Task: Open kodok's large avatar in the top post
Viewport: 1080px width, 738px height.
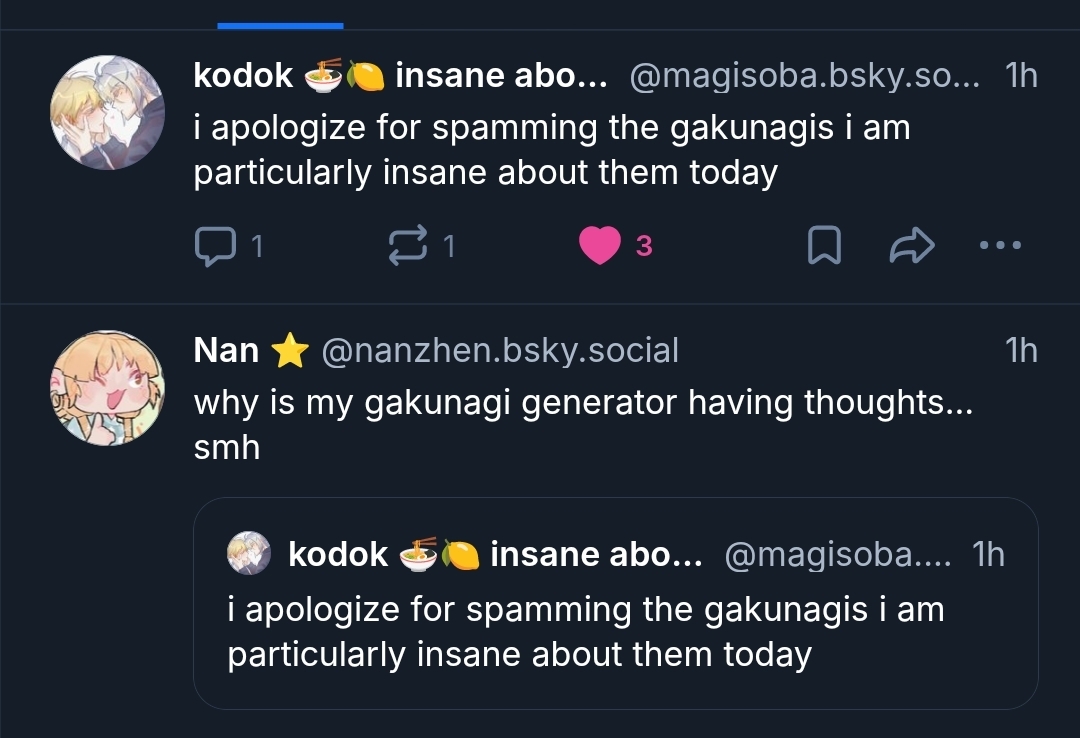Action: point(107,112)
